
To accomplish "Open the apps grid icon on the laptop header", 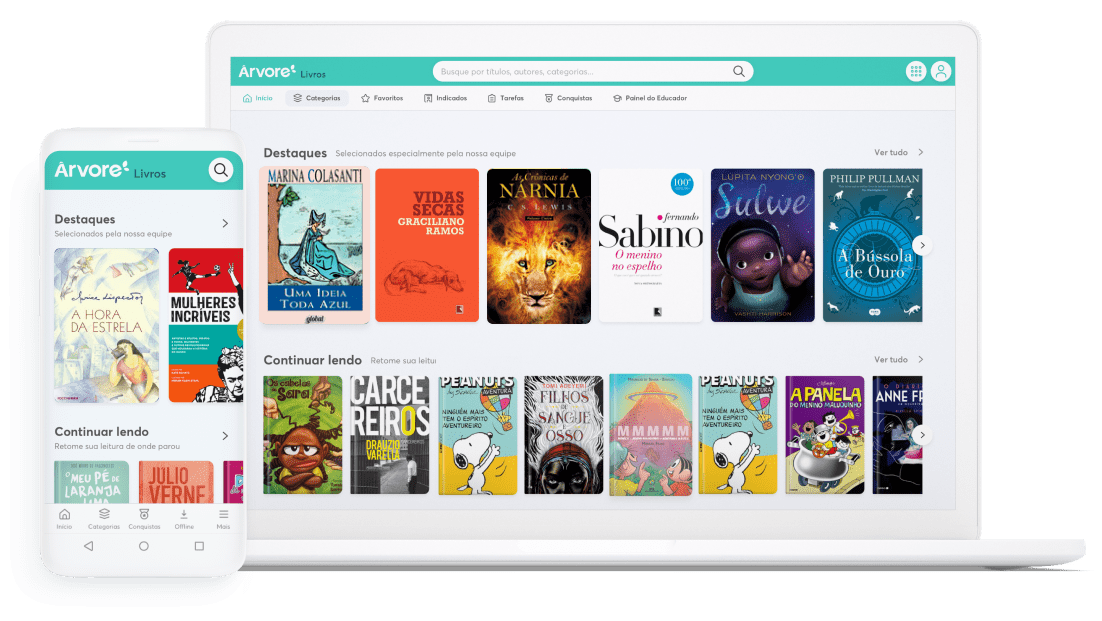I will coord(915,71).
